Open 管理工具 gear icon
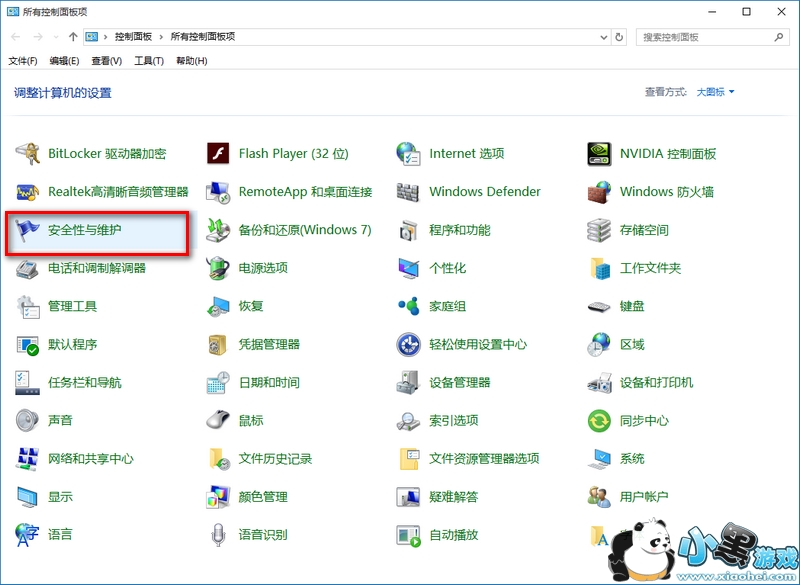 (x=28, y=307)
